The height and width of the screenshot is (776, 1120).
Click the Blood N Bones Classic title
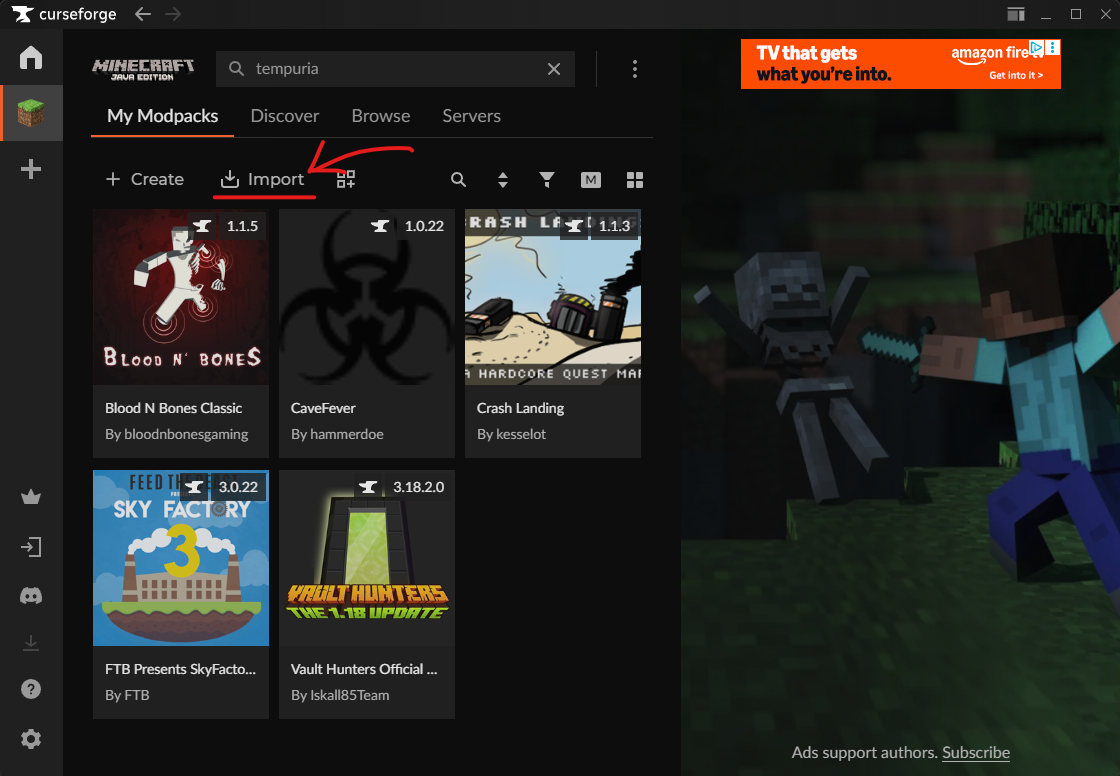[x=174, y=408]
